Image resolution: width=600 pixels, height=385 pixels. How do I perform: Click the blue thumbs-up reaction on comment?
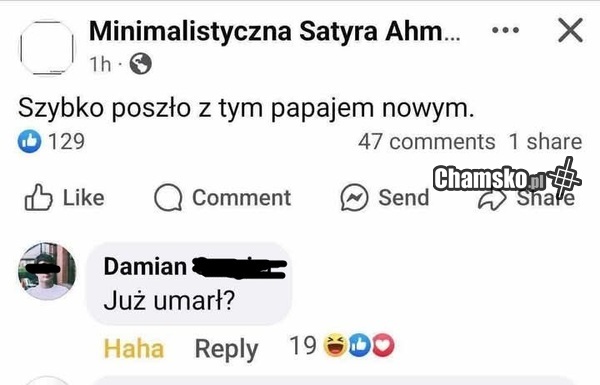point(359,345)
